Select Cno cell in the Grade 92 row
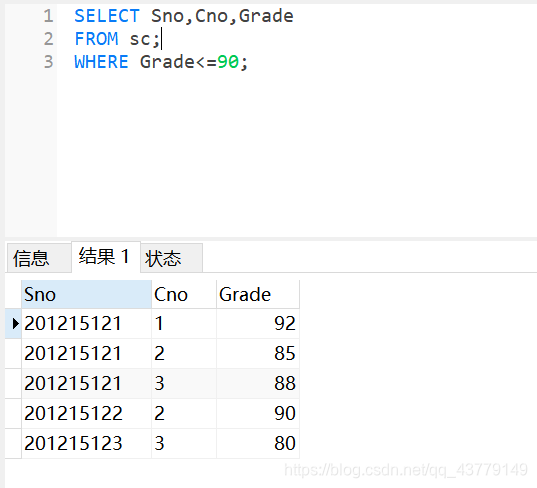Screen dimensions: 537x488 [x=184, y=323]
